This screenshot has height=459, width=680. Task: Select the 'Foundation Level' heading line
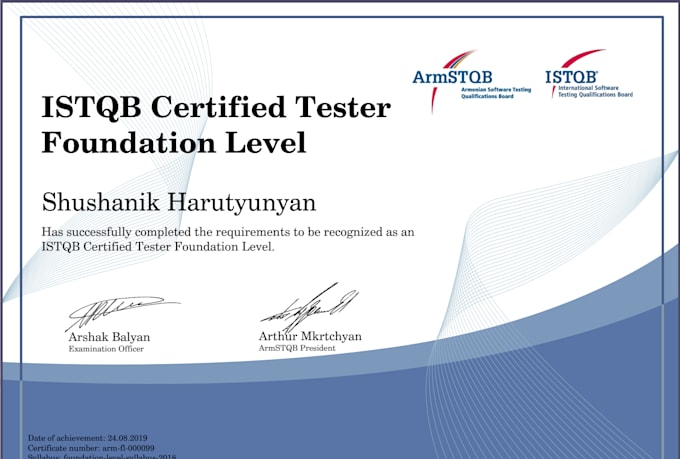pos(174,143)
